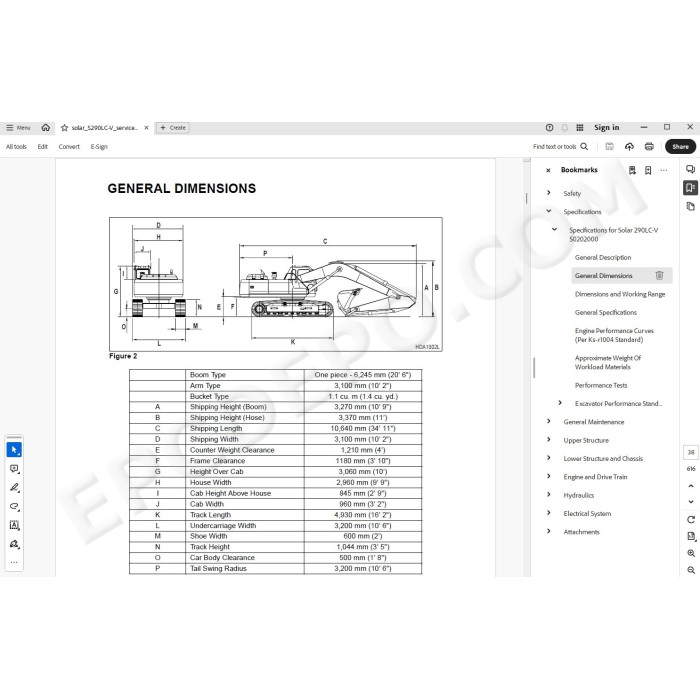Image resolution: width=700 pixels, height=700 pixels.
Task: Open the Menu hamburger button
Action: tap(18, 128)
